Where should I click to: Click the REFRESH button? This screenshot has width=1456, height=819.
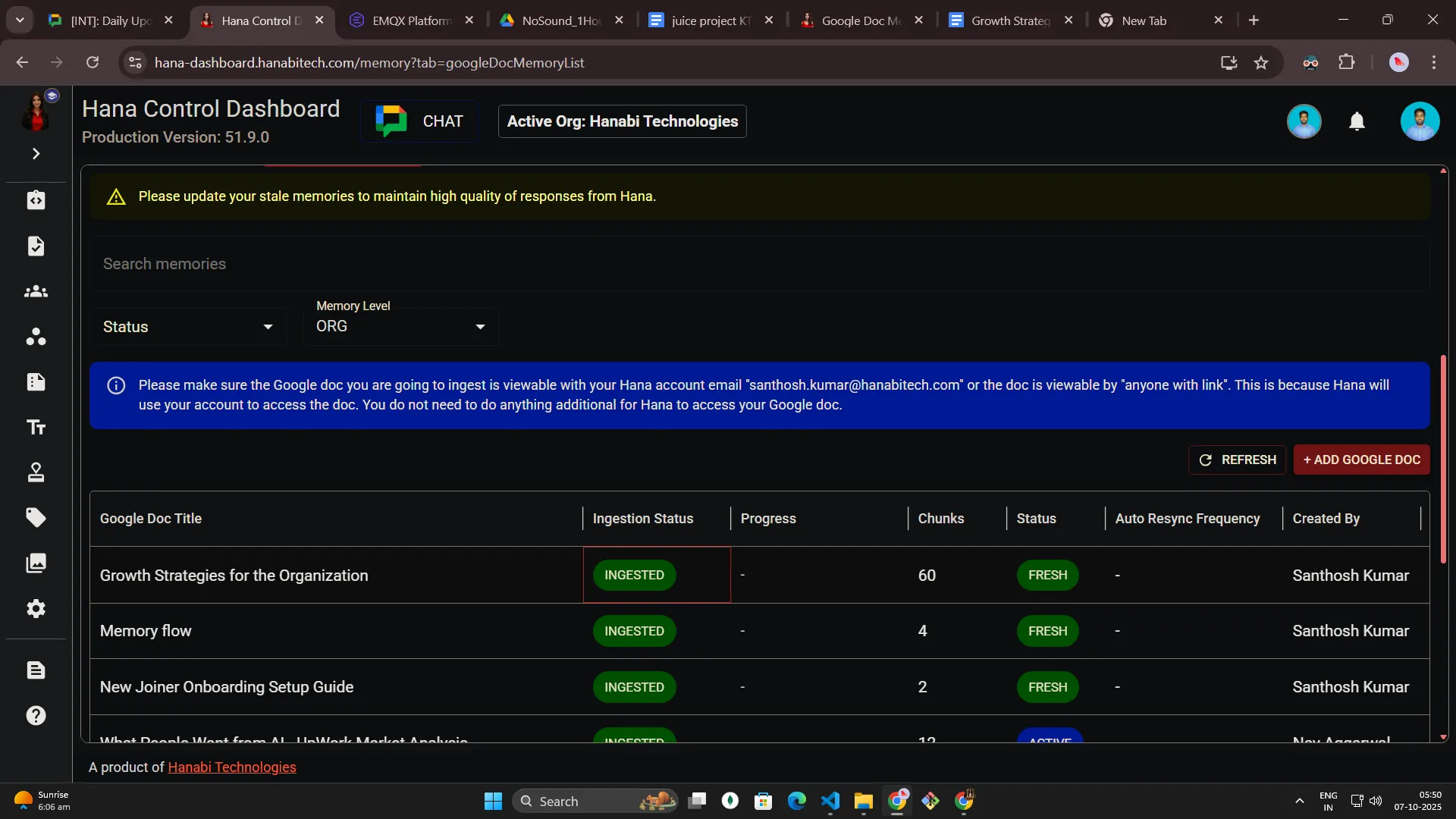1237,460
